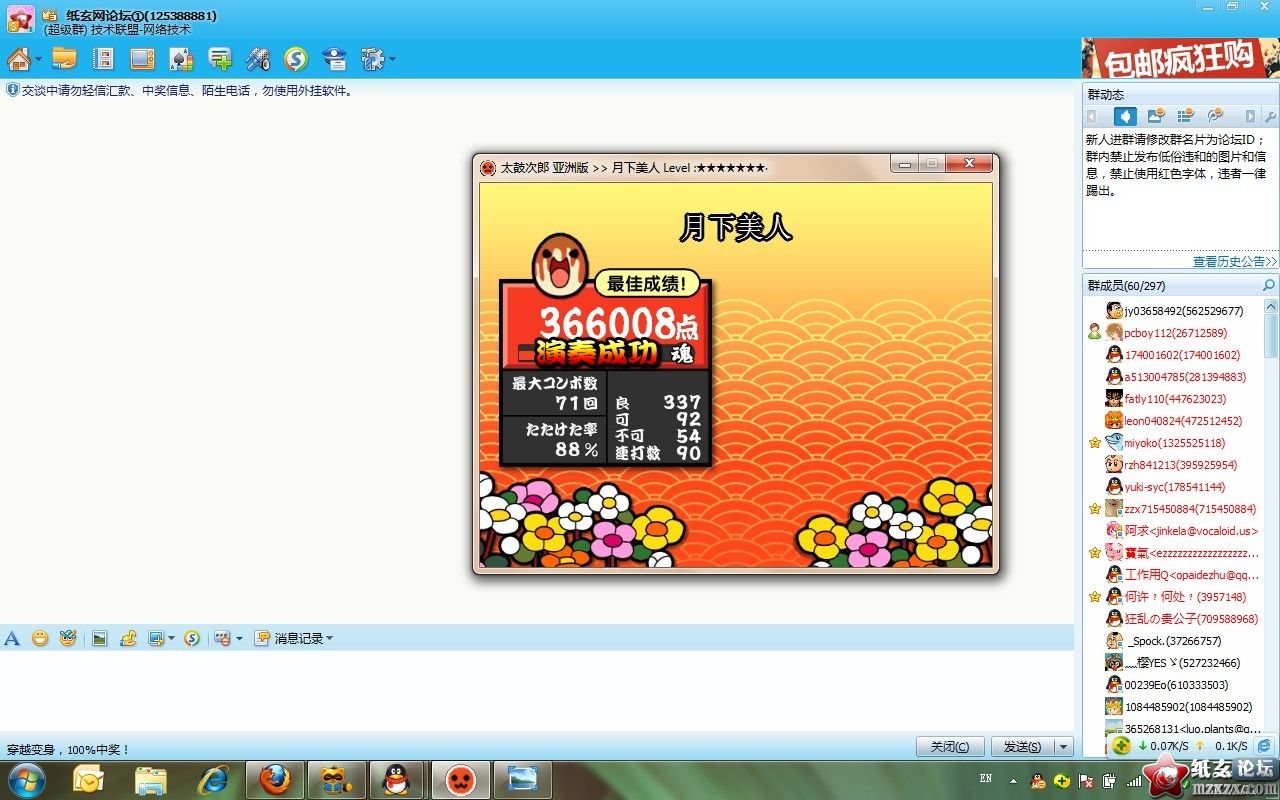Select member jy03658492(562529677)
1280x800 pixels.
(1184, 311)
